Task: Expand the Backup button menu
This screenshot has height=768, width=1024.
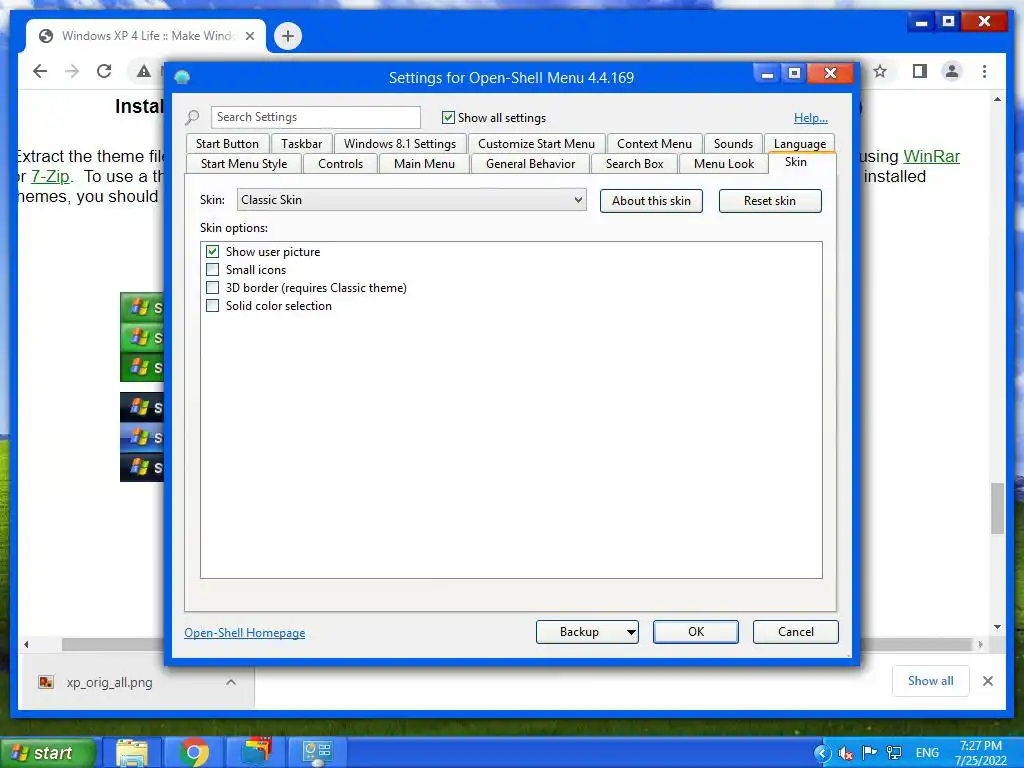Action: [631, 632]
